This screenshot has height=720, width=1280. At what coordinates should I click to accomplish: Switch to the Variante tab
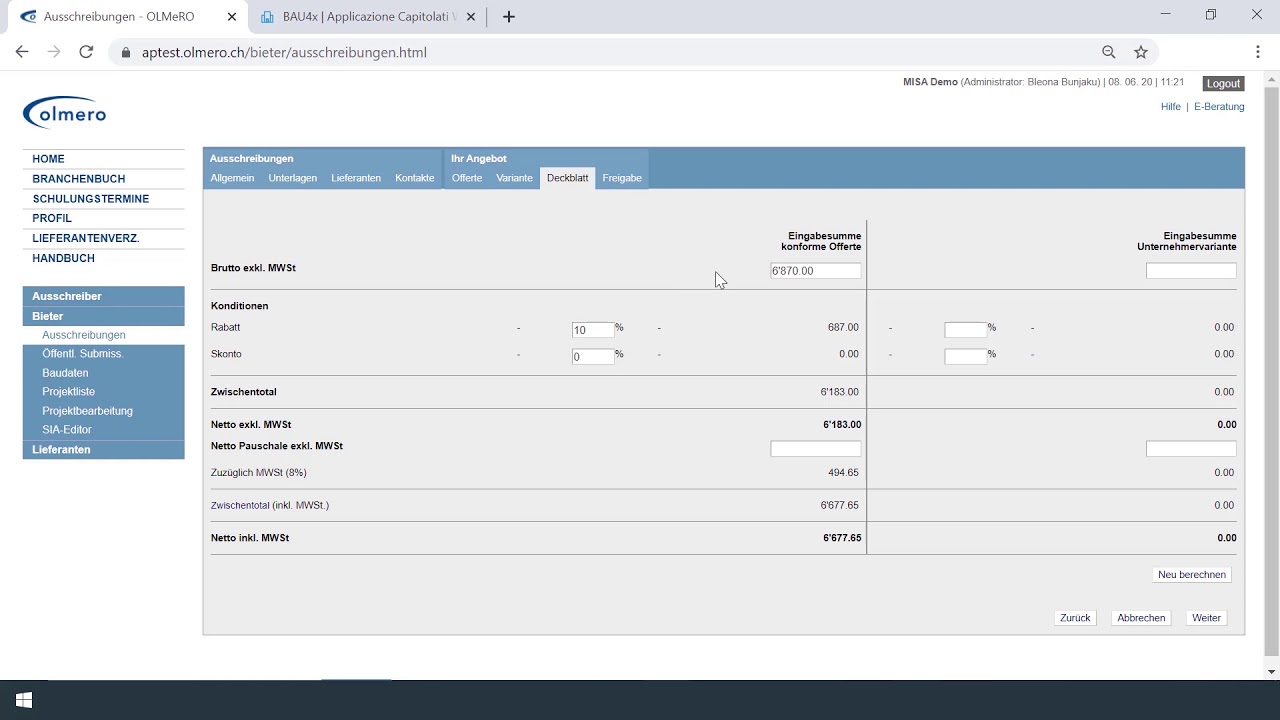[514, 178]
